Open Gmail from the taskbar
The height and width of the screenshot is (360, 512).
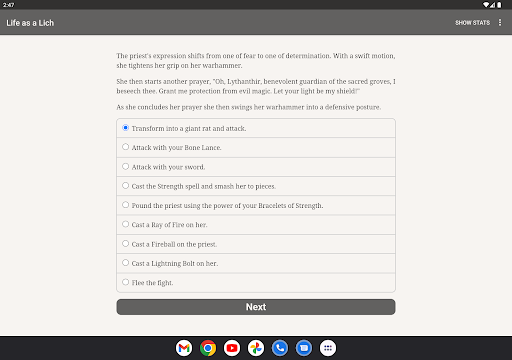click(x=184, y=348)
